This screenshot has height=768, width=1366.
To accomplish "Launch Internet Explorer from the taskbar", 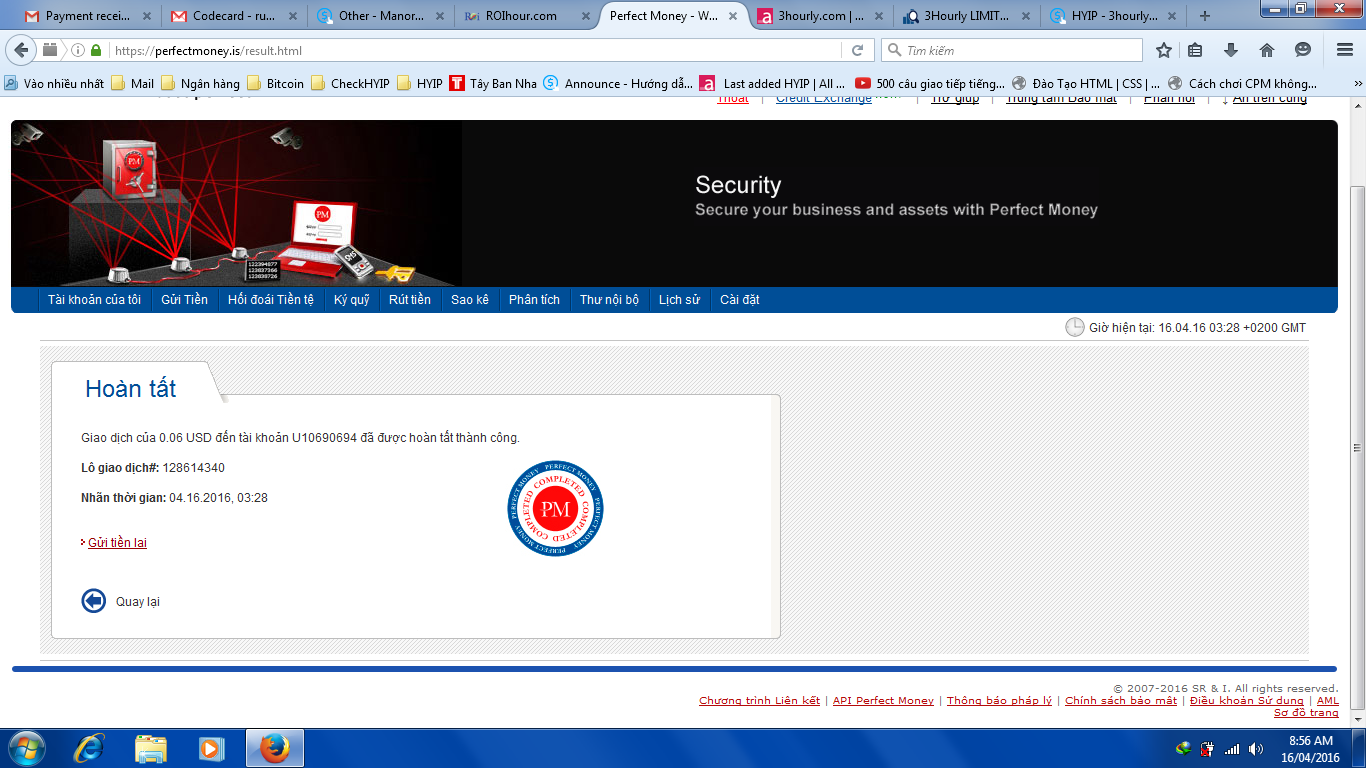I will [x=90, y=748].
